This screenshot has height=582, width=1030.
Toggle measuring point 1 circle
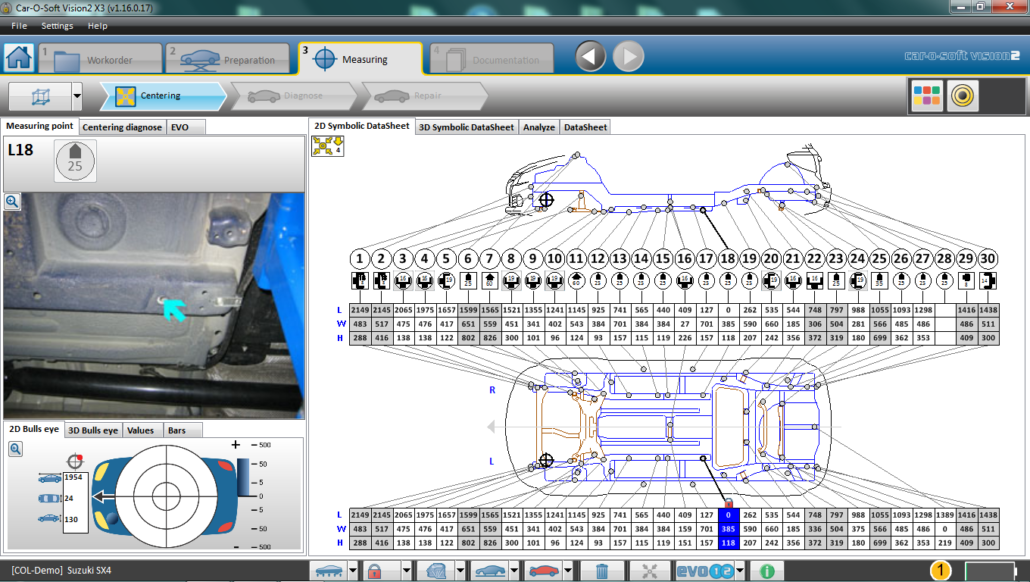coord(360,258)
